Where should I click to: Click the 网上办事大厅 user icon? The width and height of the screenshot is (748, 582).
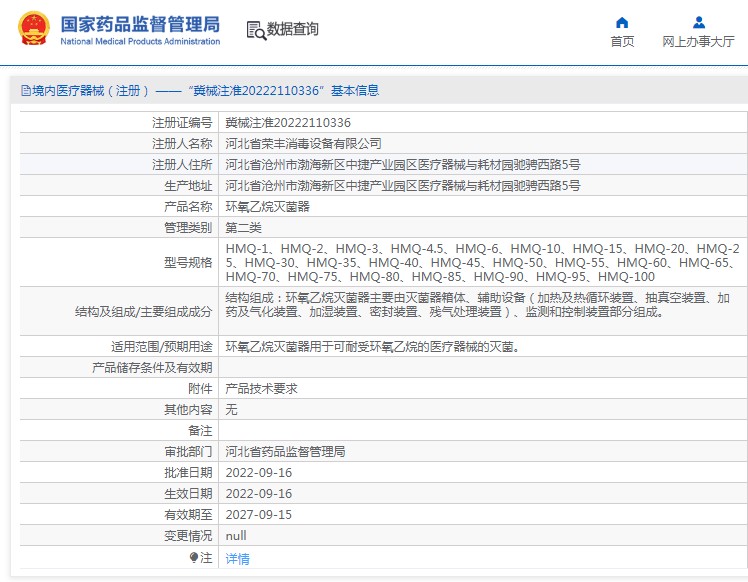pyautogui.click(x=699, y=22)
